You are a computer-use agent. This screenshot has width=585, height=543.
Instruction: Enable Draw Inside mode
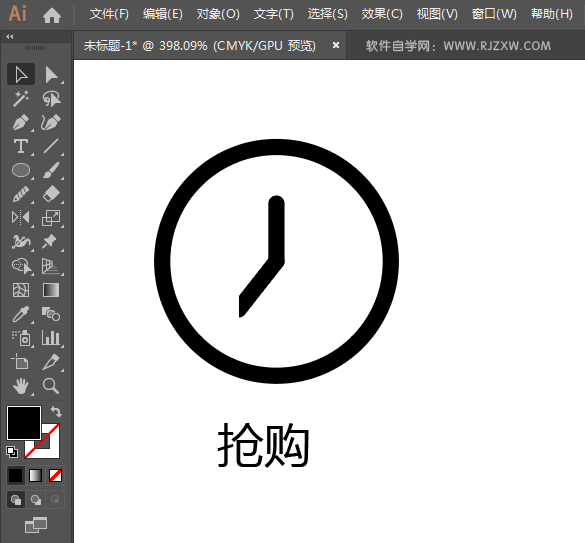click(x=55, y=500)
